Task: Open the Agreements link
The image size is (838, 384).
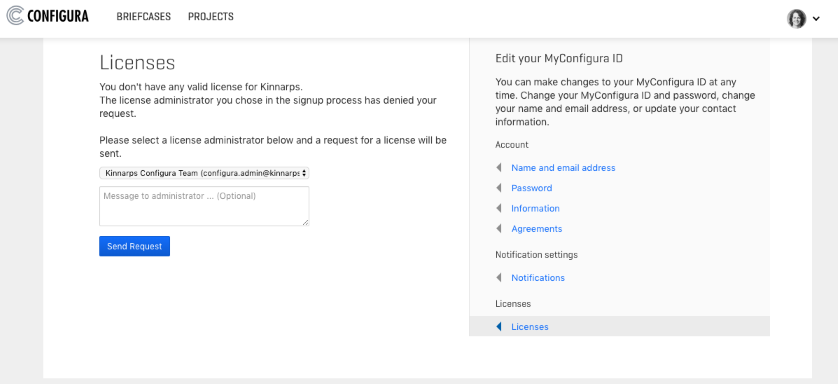Action: pyautogui.click(x=537, y=229)
